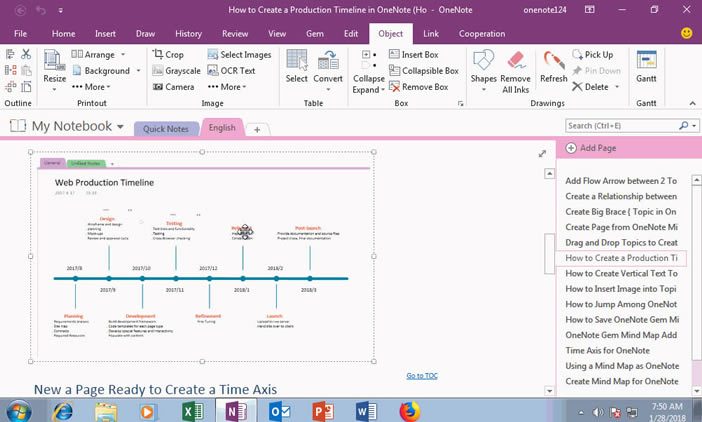Open the Excel icon on the taskbar
Viewport: 702px width, 422px height.
(x=194, y=410)
